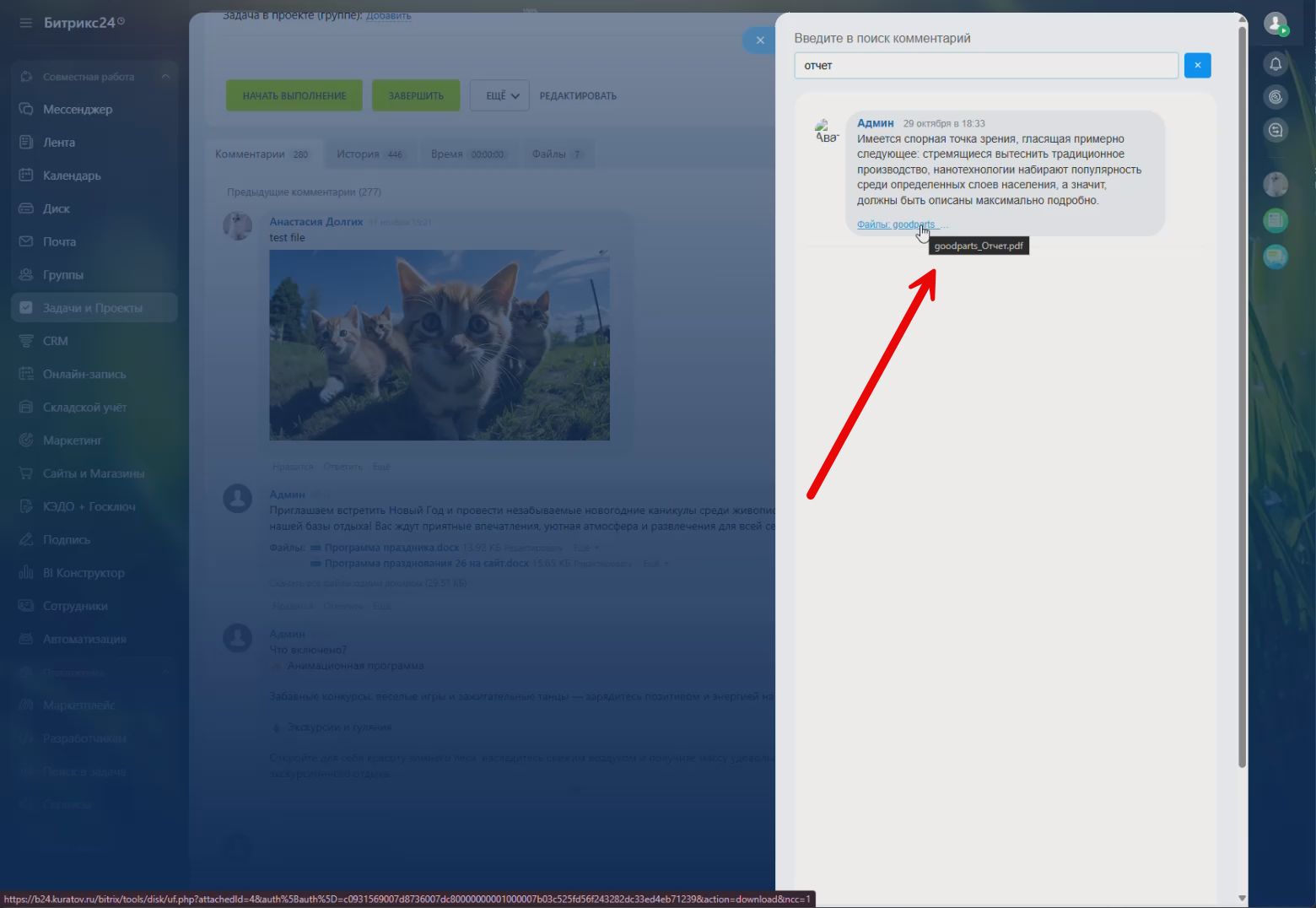Collapse the Совместная работа sidebar section
1316x908 pixels.
point(165,77)
